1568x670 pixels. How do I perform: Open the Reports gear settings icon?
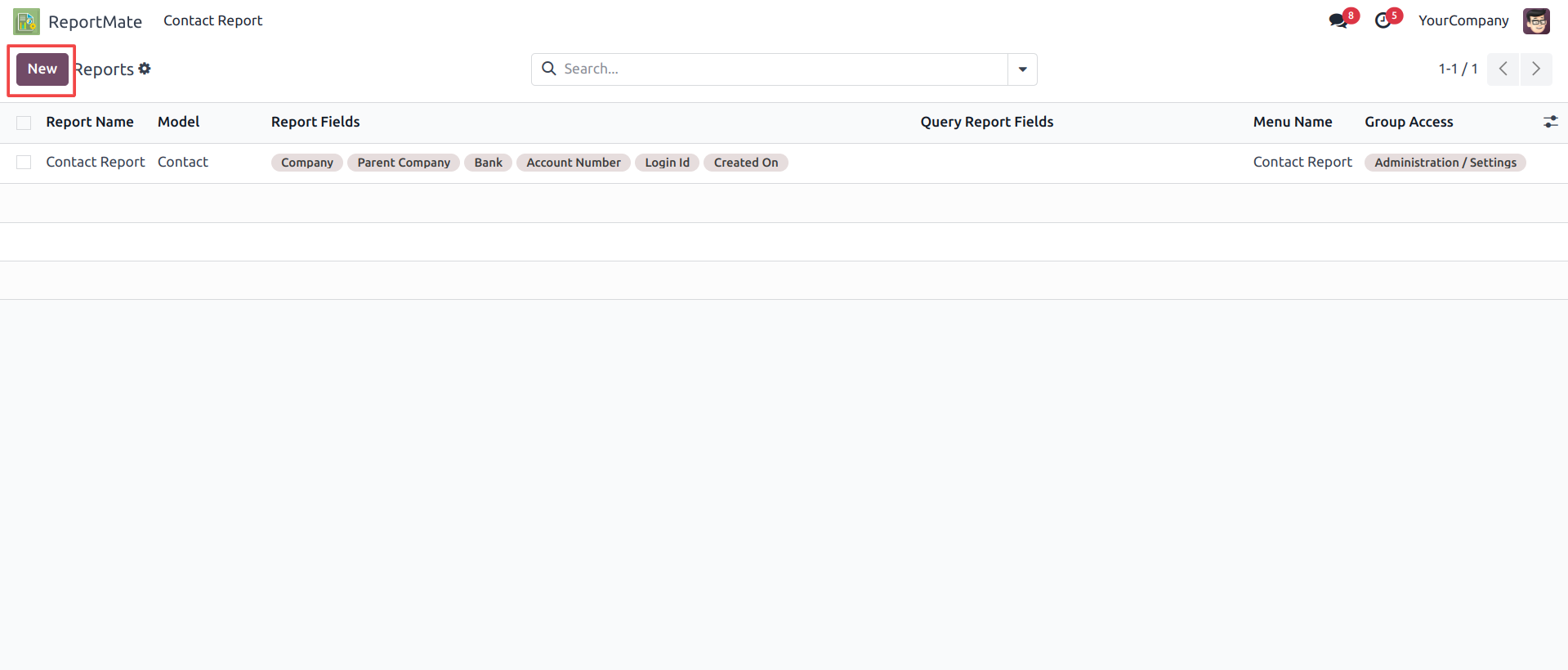(x=145, y=69)
